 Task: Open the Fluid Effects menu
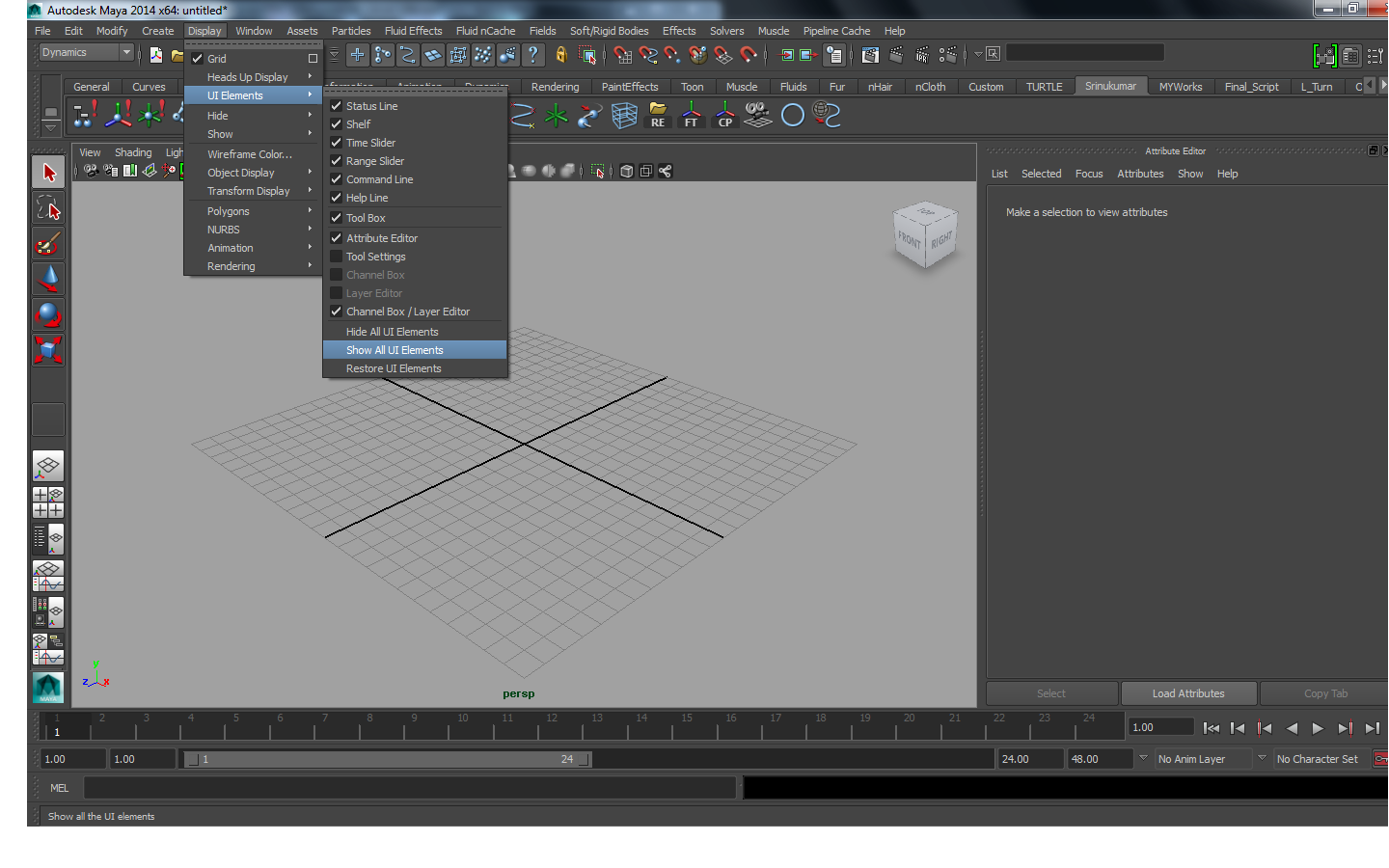pyautogui.click(x=413, y=31)
